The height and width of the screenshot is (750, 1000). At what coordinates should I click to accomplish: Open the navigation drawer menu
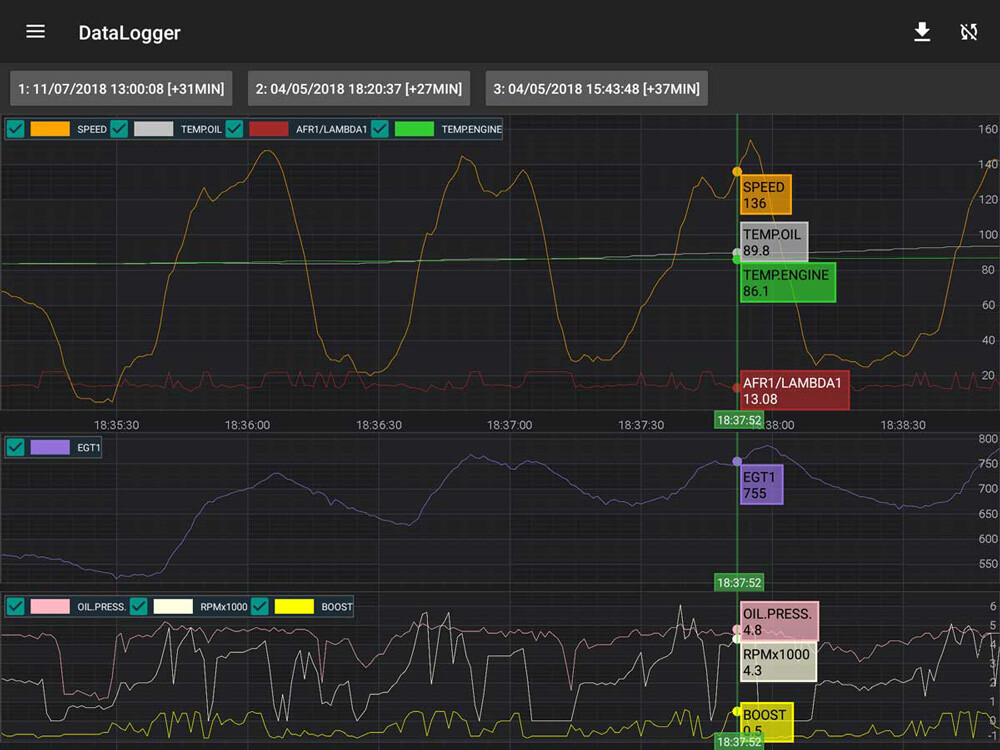coord(35,31)
